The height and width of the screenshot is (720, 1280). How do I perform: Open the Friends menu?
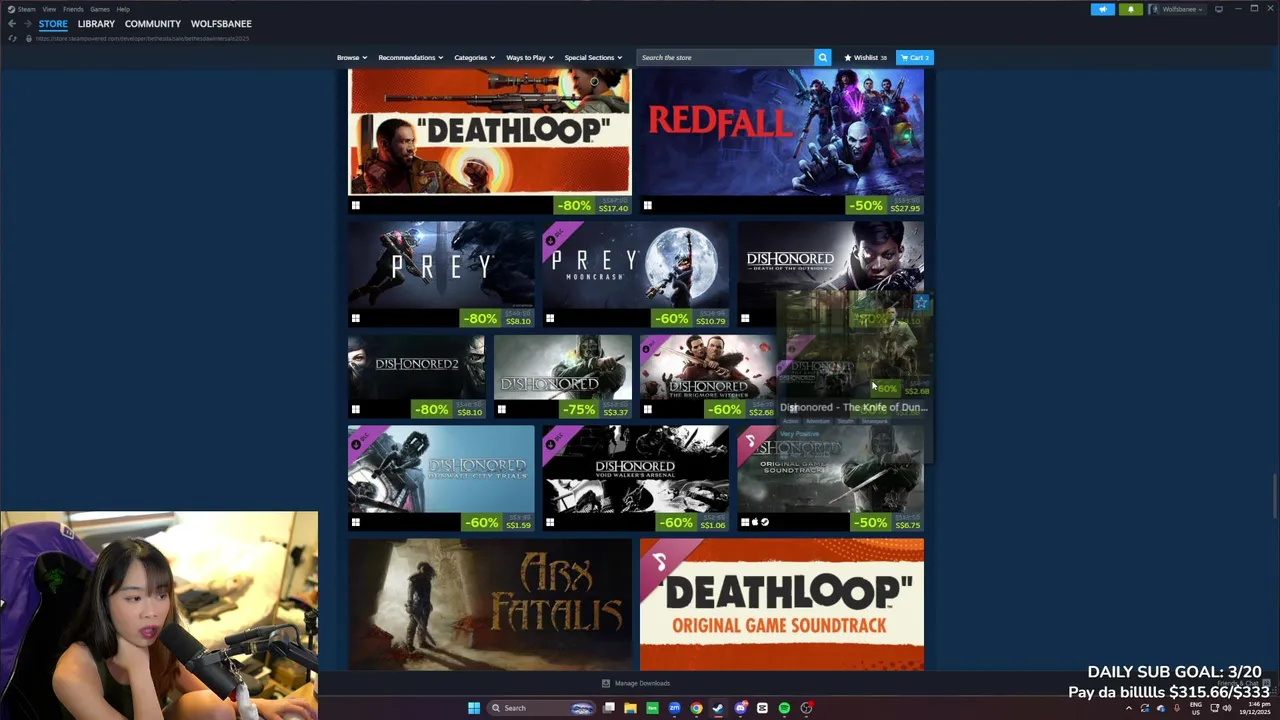[x=73, y=9]
